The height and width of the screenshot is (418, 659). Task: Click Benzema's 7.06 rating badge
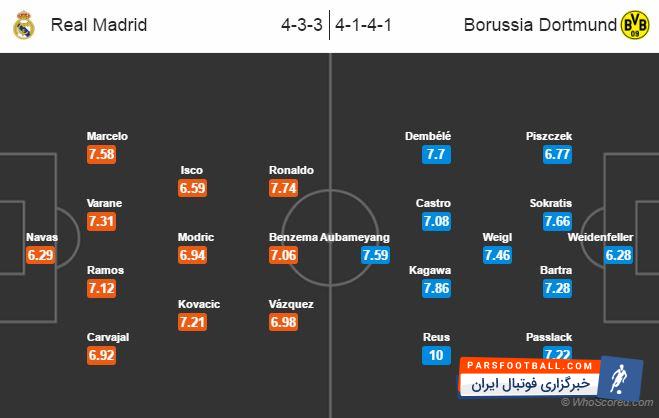[x=285, y=255]
